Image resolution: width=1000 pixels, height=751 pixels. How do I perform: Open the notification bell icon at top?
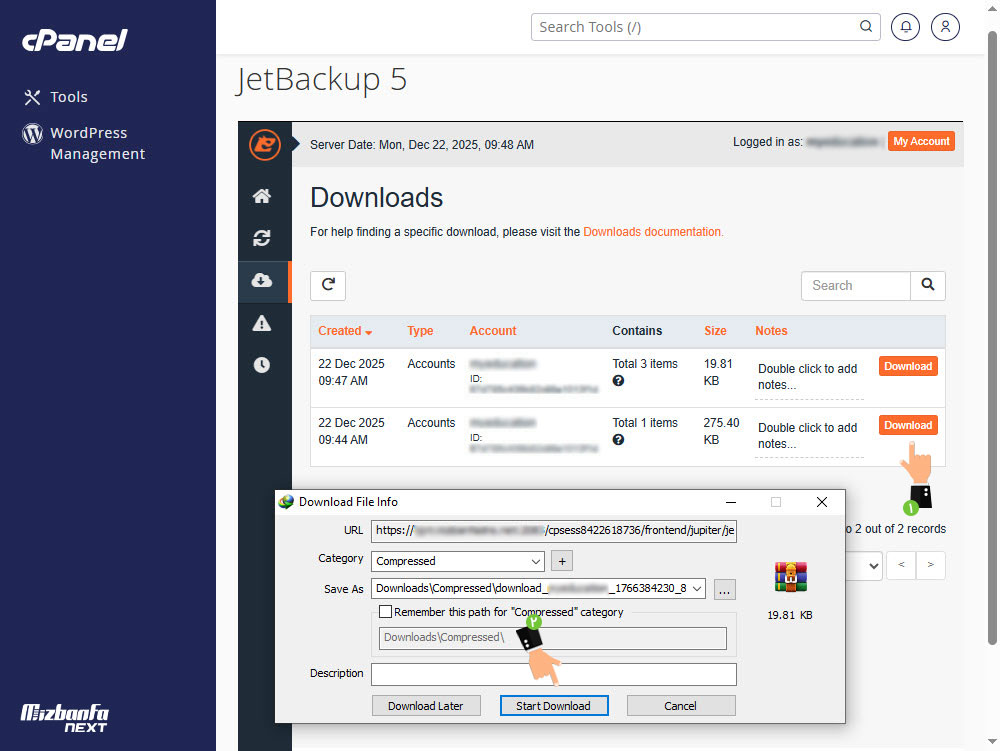click(x=905, y=27)
